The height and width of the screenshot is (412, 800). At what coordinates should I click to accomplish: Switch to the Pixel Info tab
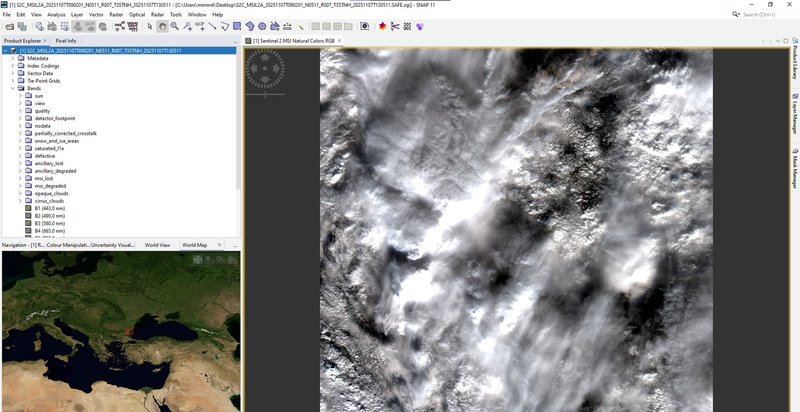65,41
